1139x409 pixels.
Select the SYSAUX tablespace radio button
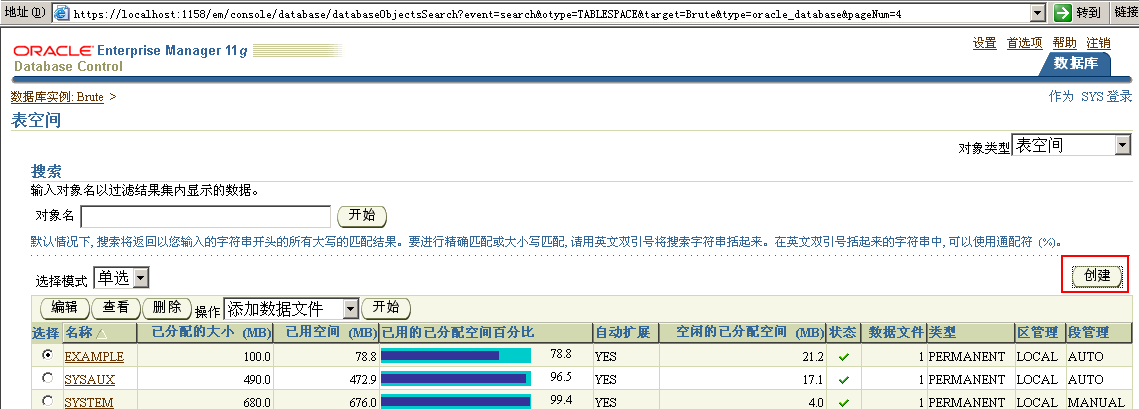click(48, 378)
